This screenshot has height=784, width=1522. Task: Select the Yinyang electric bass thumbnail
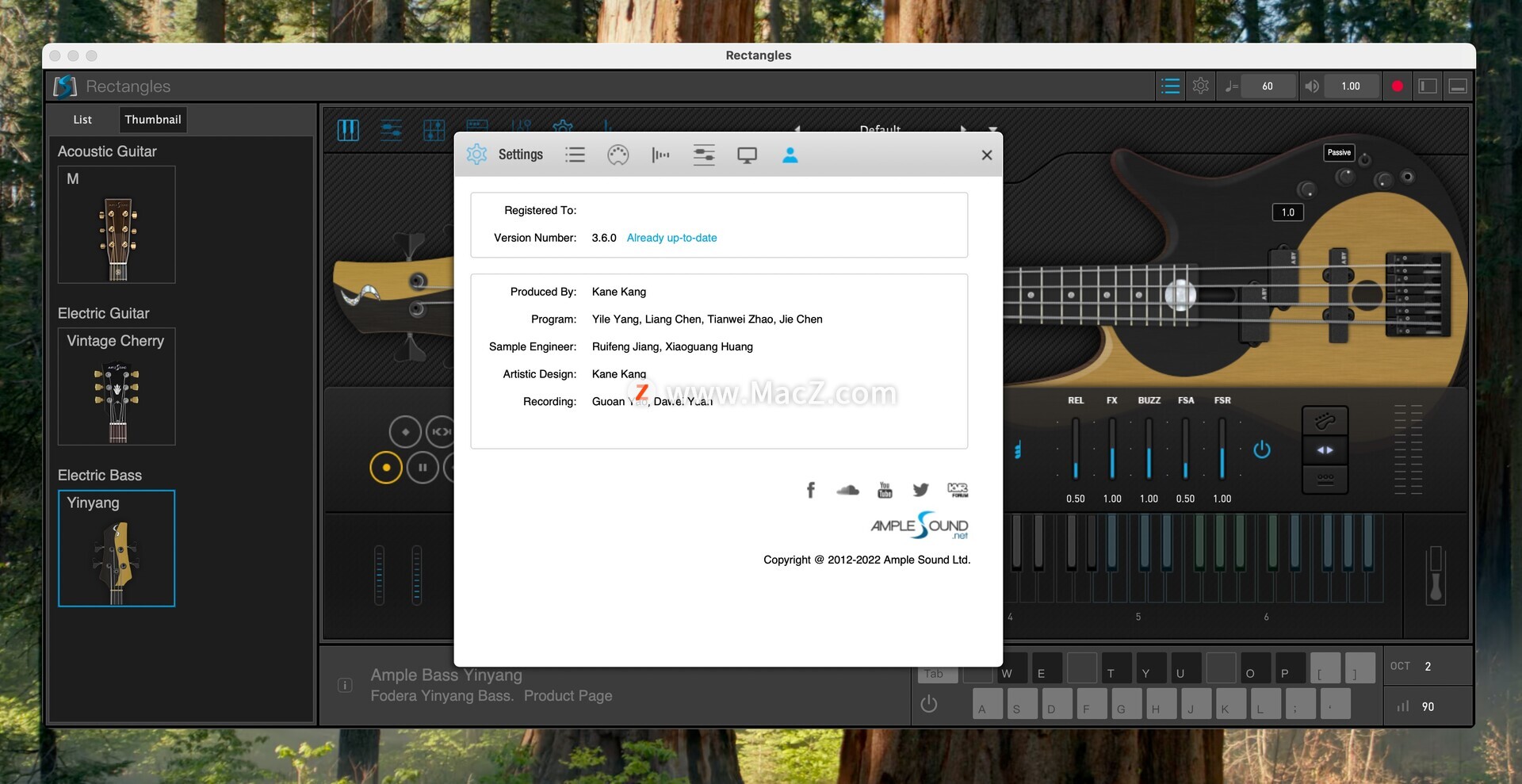tap(117, 549)
